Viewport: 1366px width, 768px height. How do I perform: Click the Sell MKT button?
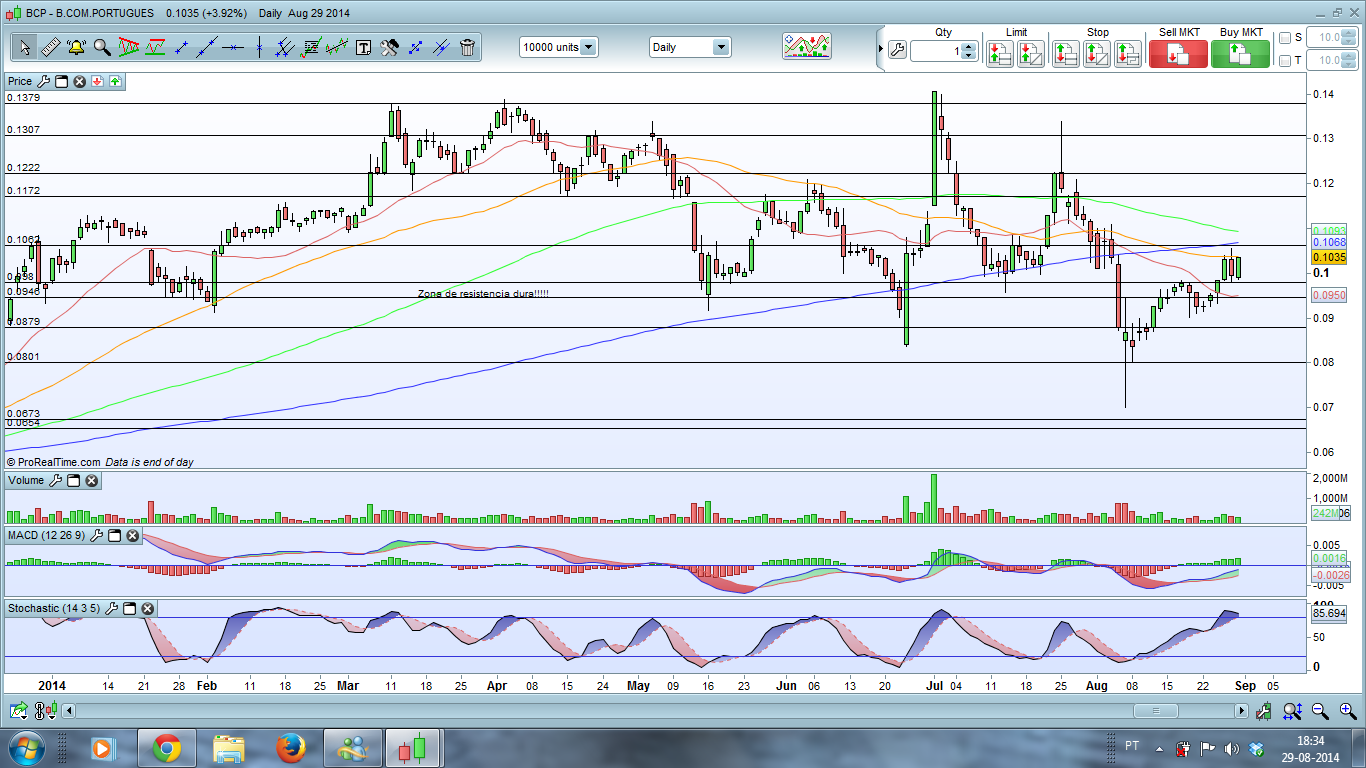(1178, 54)
